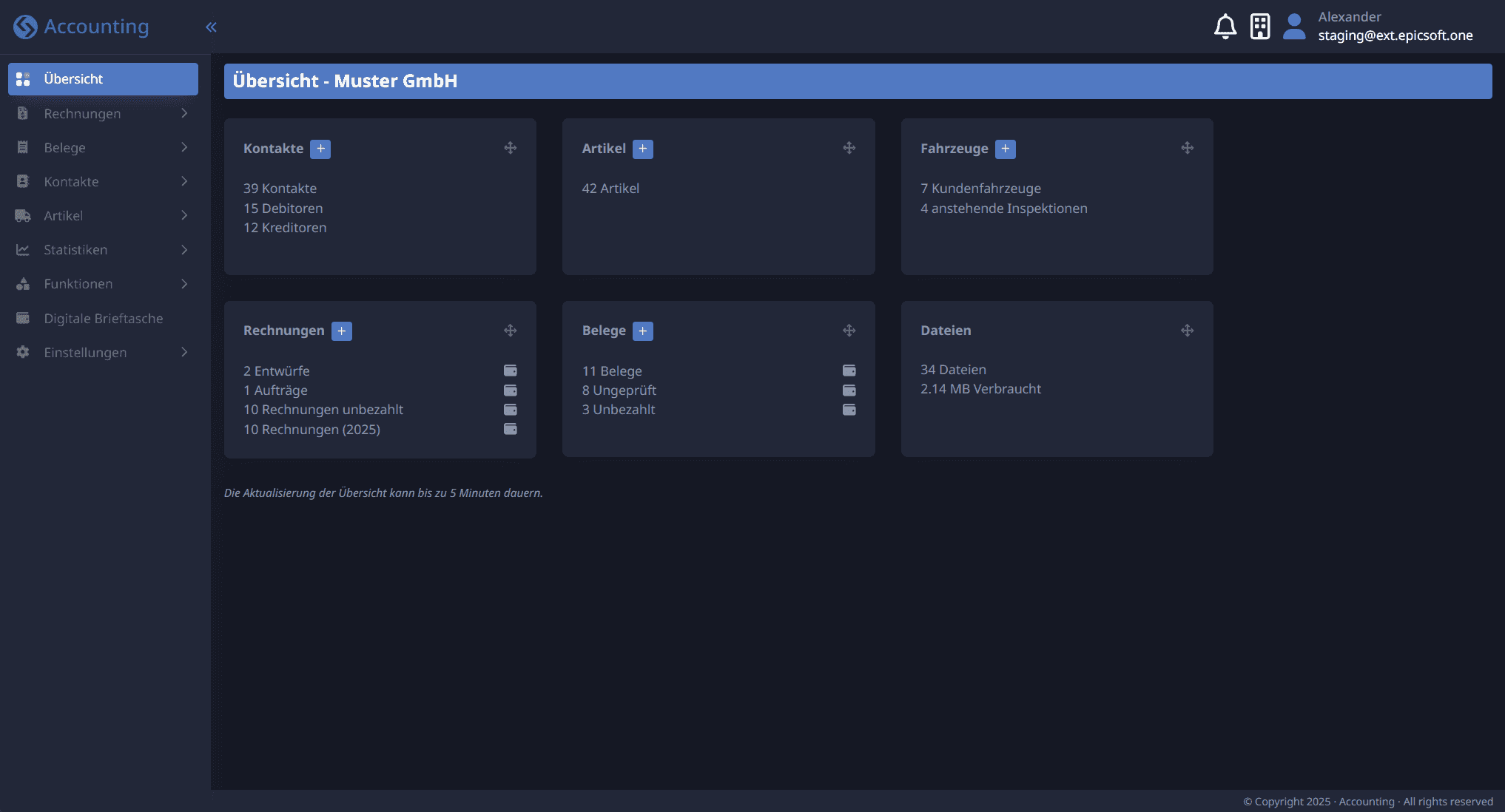
Task: Expand the Funktionen sidebar chevron
Action: [x=184, y=284]
